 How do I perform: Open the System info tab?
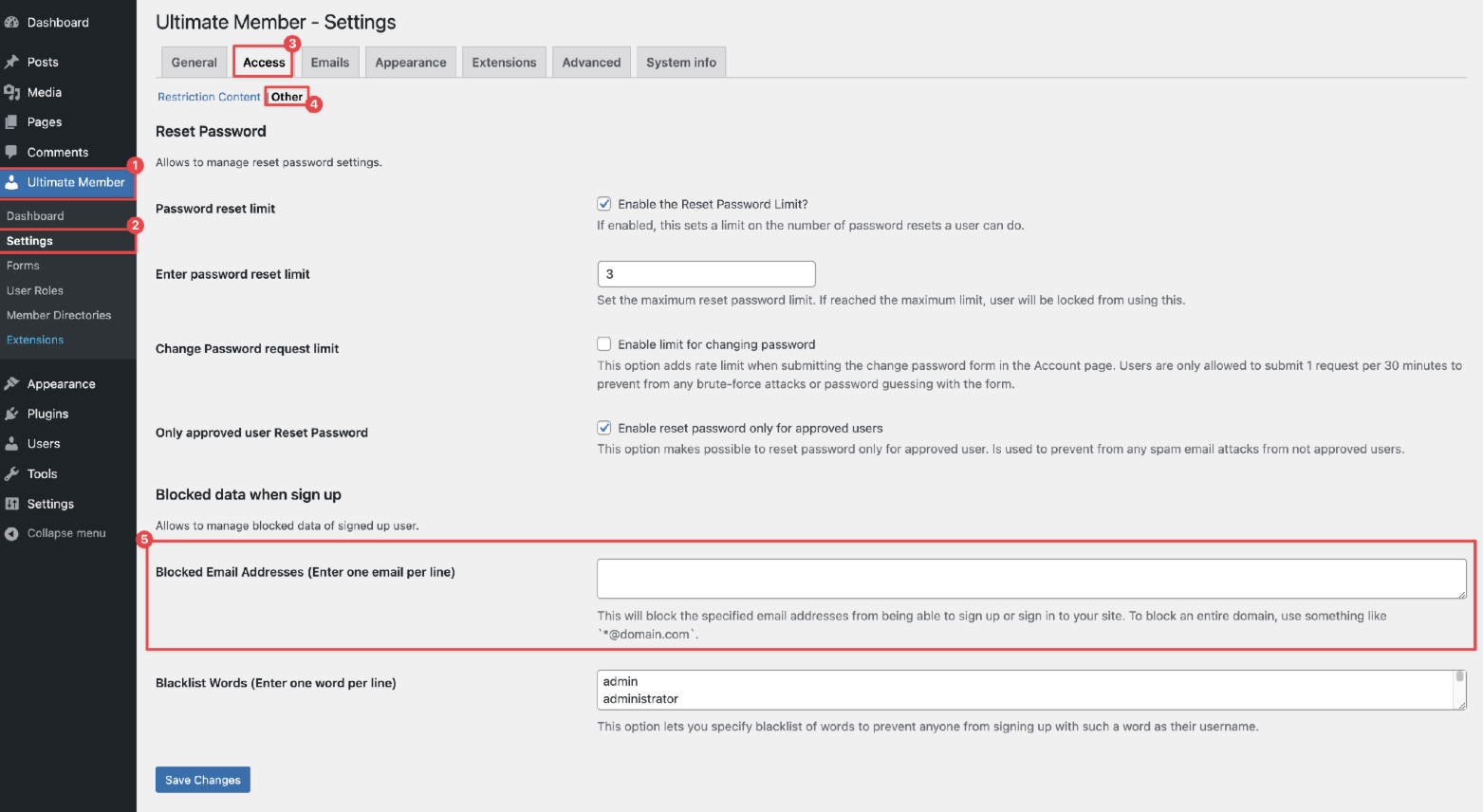point(680,63)
